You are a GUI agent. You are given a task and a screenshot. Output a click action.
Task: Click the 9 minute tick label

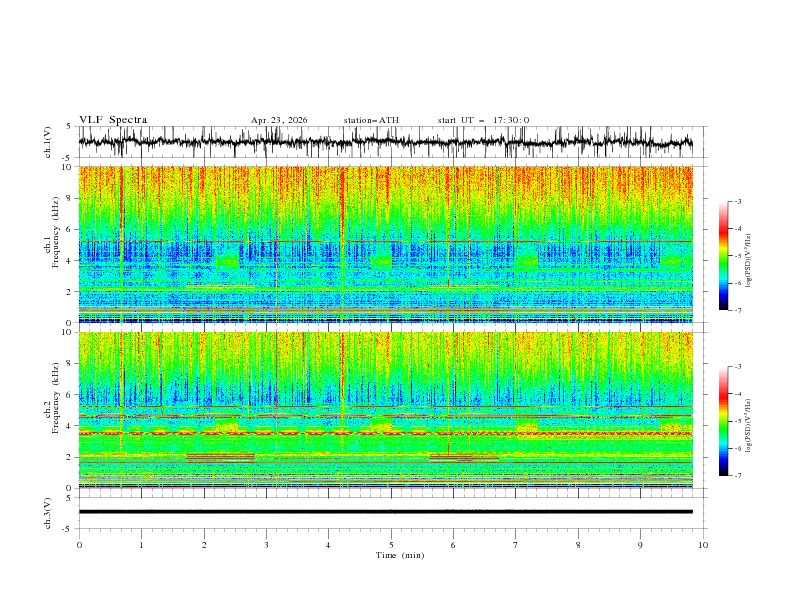click(x=640, y=545)
